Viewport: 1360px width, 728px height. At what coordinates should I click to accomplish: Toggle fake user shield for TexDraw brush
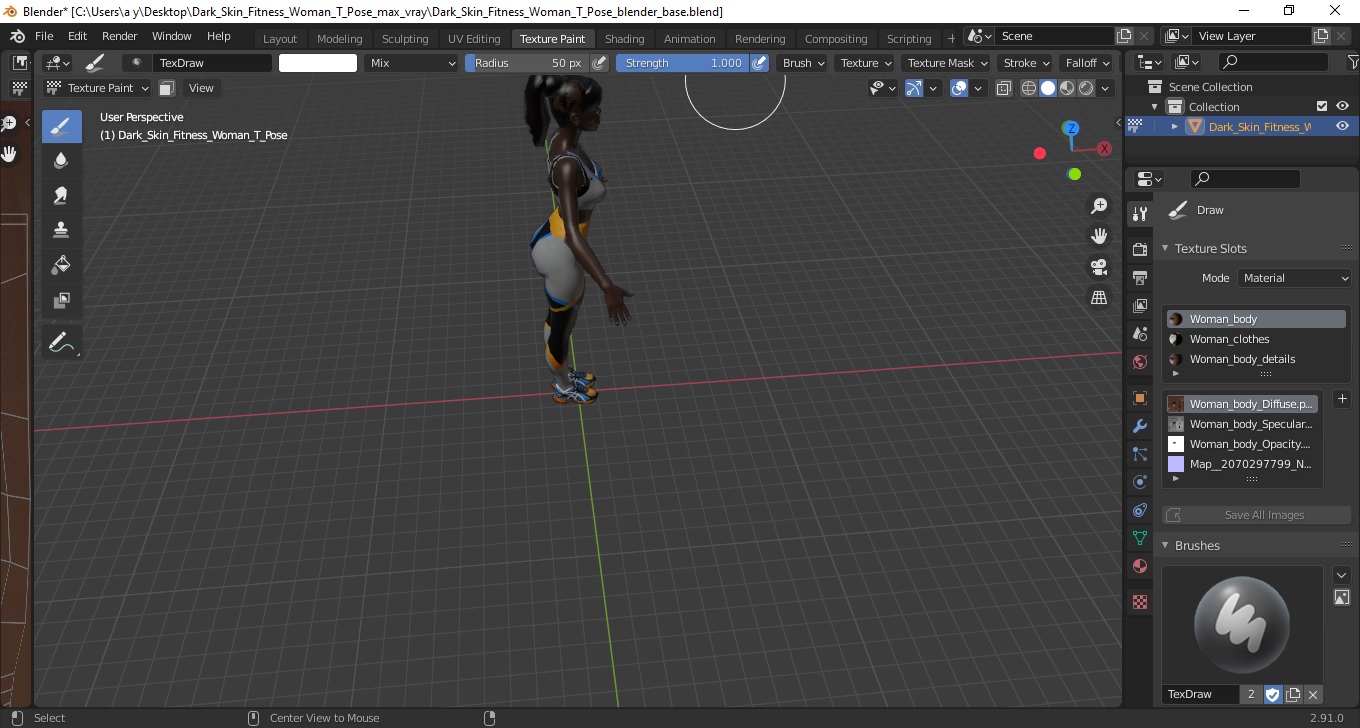1273,694
